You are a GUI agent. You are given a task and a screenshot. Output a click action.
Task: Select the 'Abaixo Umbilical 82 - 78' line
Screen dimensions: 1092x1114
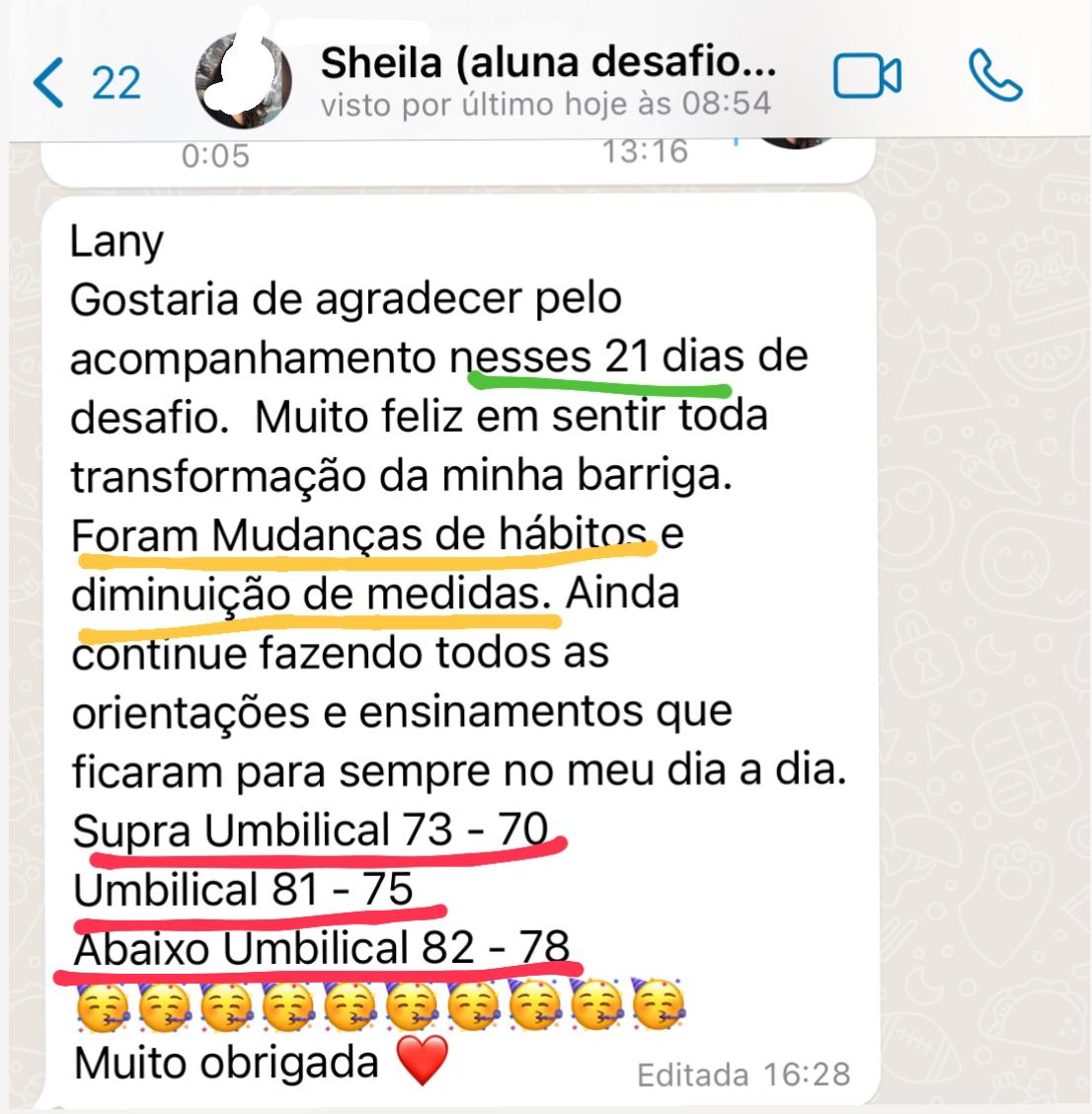[x=322, y=948]
